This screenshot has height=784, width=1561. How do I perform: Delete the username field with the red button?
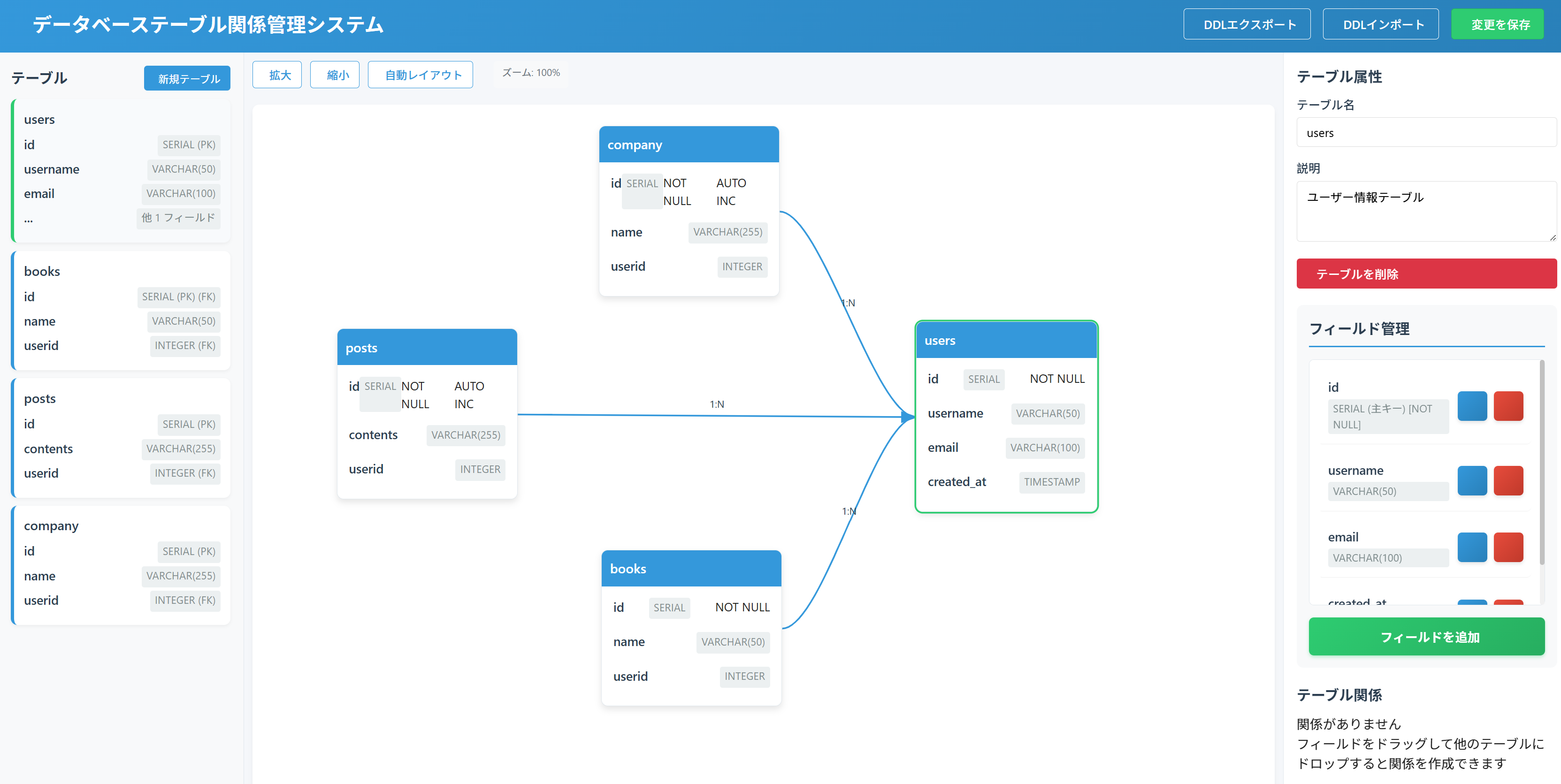[x=1509, y=480]
